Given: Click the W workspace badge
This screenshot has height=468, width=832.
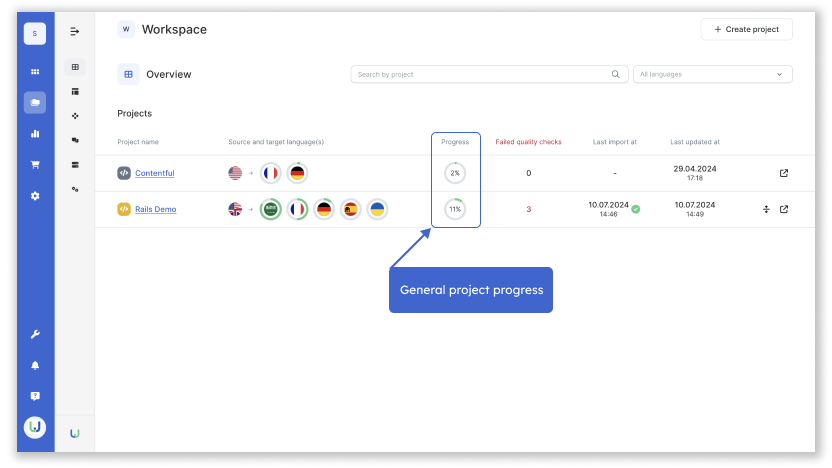Looking at the screenshot, I should 126,29.
